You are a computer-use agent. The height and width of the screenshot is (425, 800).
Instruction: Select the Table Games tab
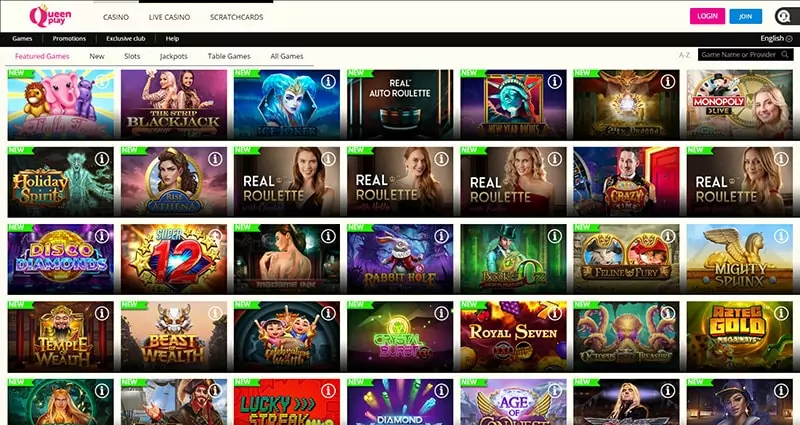[229, 56]
